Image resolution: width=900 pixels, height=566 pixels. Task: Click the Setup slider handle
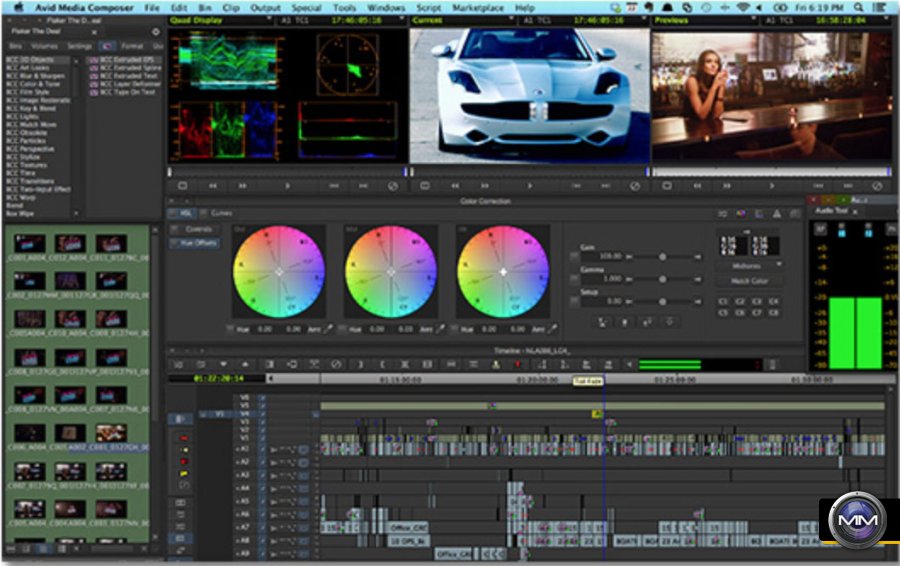662,301
